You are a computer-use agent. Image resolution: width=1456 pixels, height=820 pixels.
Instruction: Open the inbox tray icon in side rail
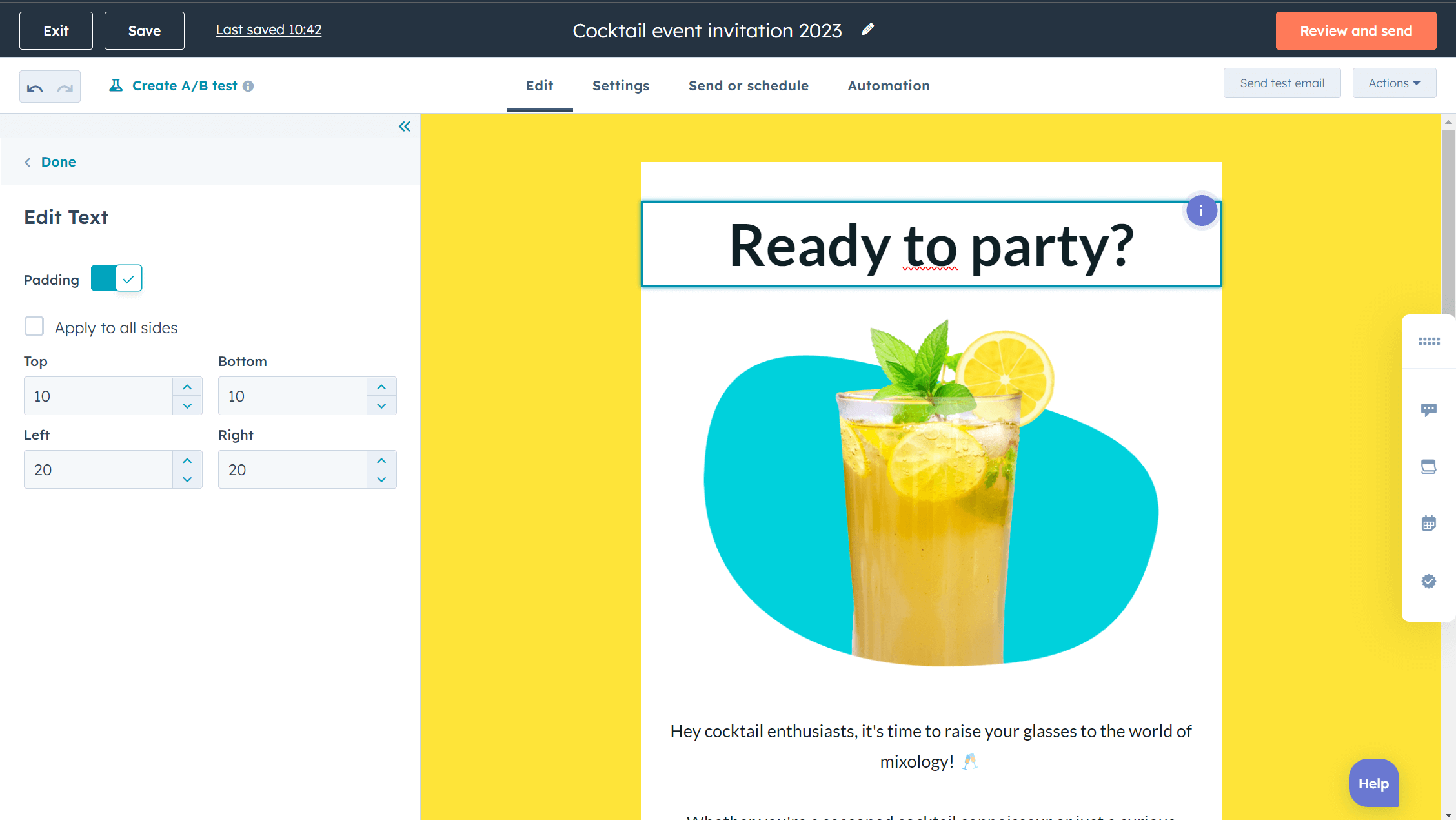[x=1429, y=467]
